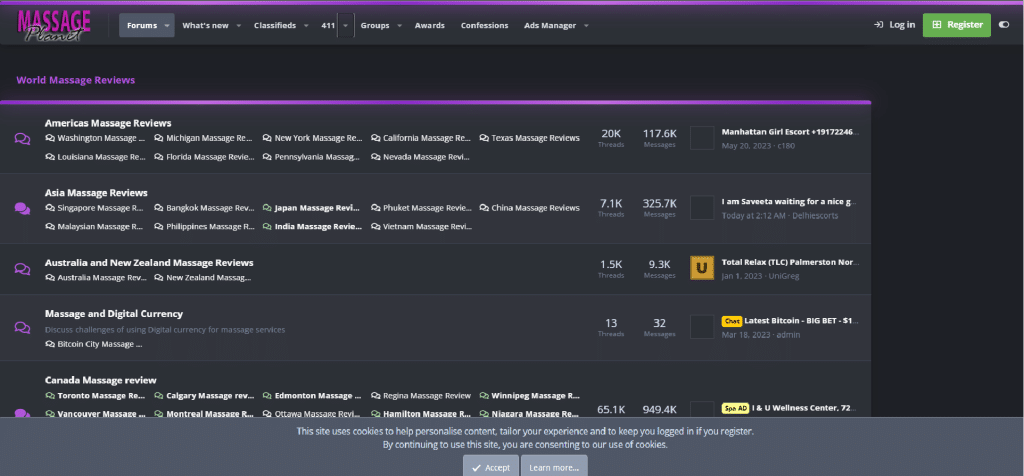
Task: Click the Calgary Massage subforum icon
Action: tap(159, 396)
